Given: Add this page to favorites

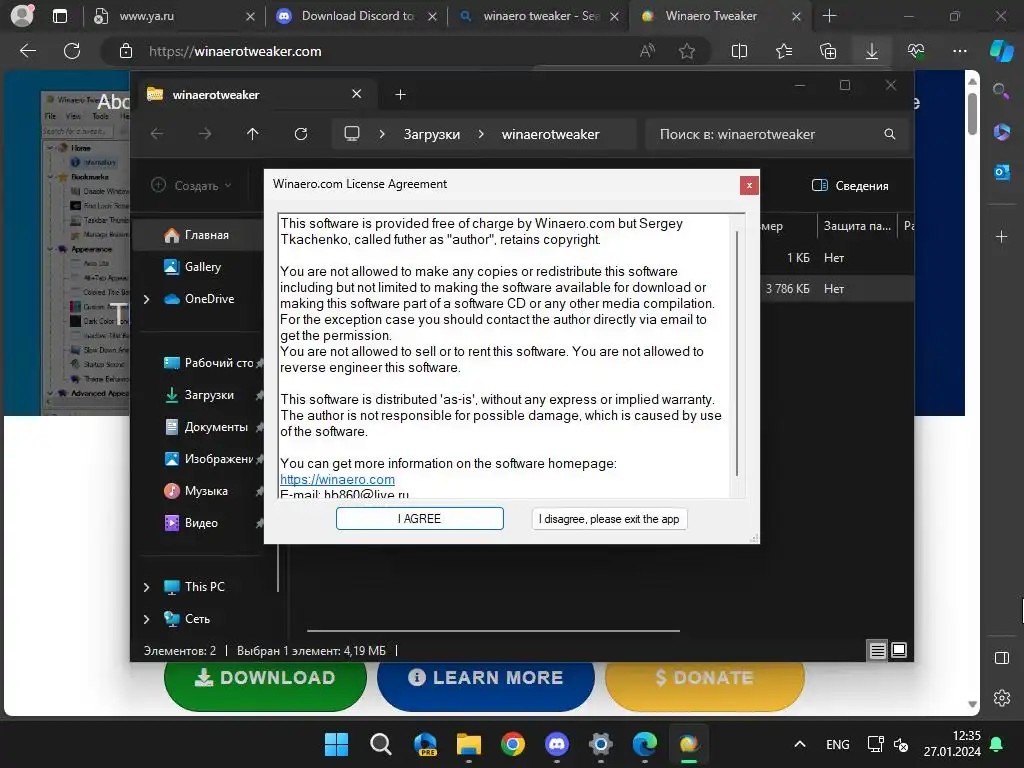Looking at the screenshot, I should point(686,51).
